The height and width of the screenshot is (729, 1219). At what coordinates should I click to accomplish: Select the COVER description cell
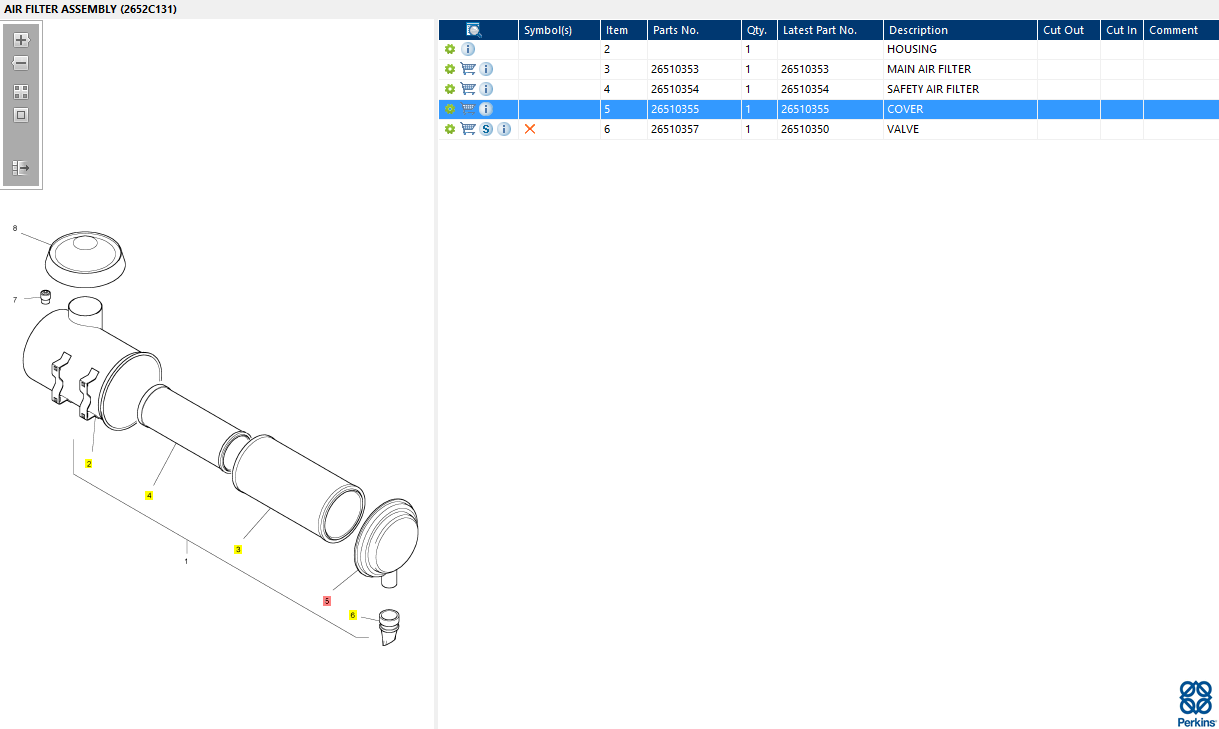click(960, 109)
